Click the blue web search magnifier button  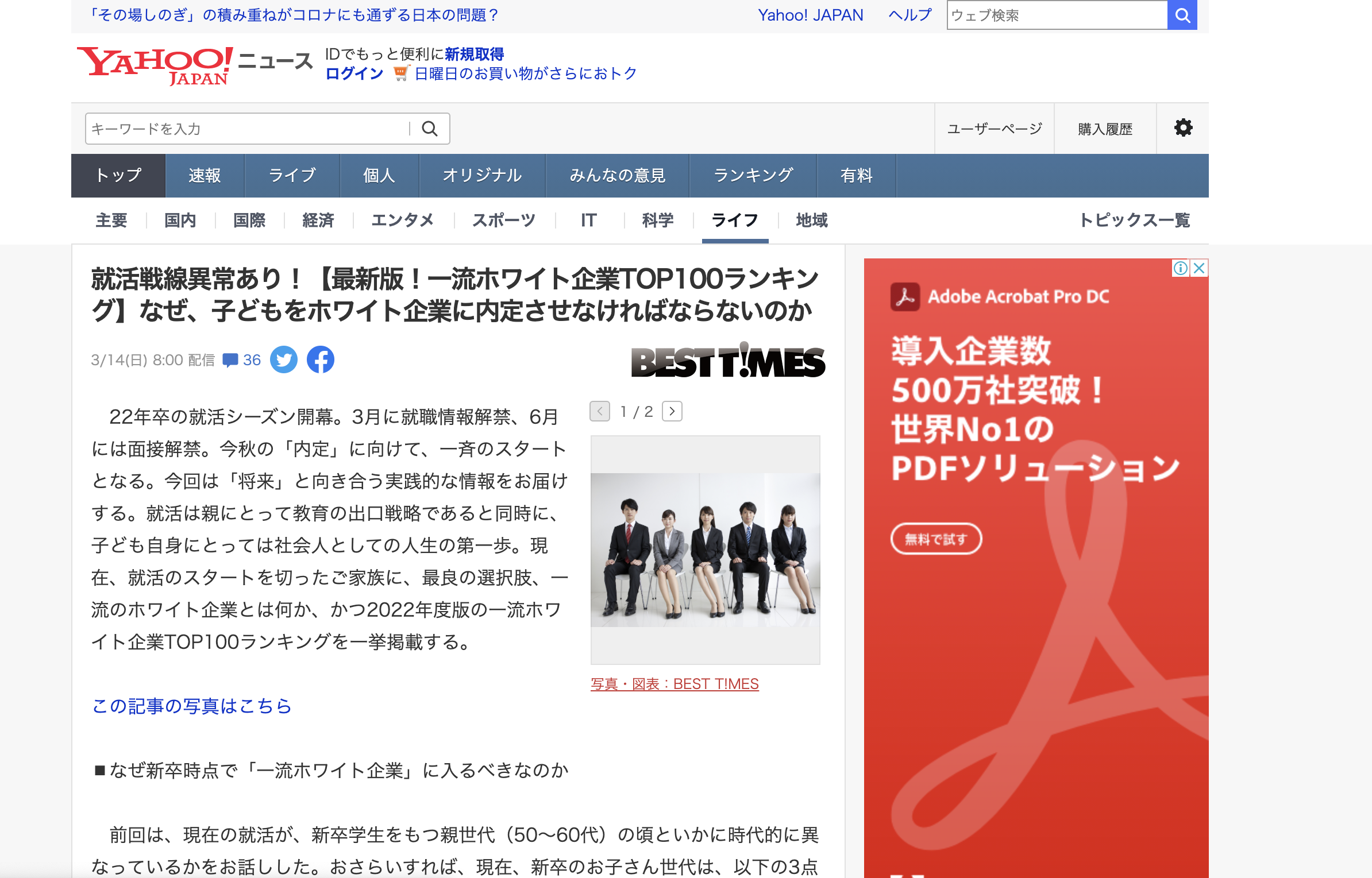coord(1182,15)
